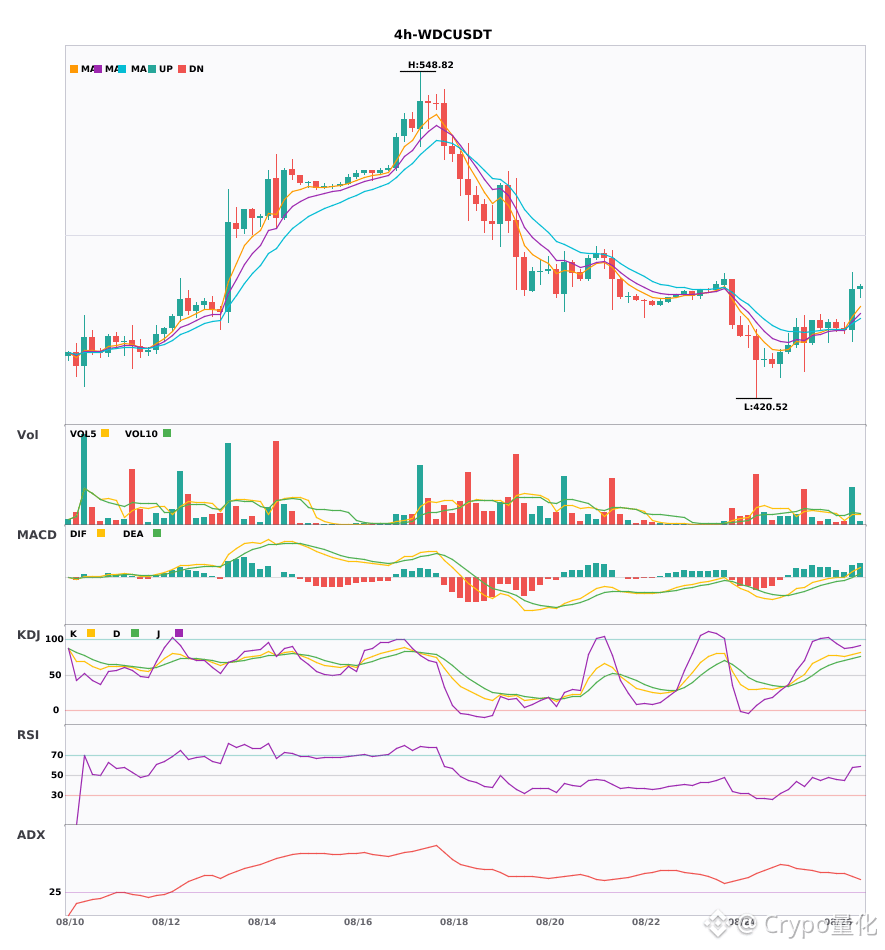Screen dimensions: 885x950
Task: Select the L:420.52 low price label
Action: click(x=766, y=407)
